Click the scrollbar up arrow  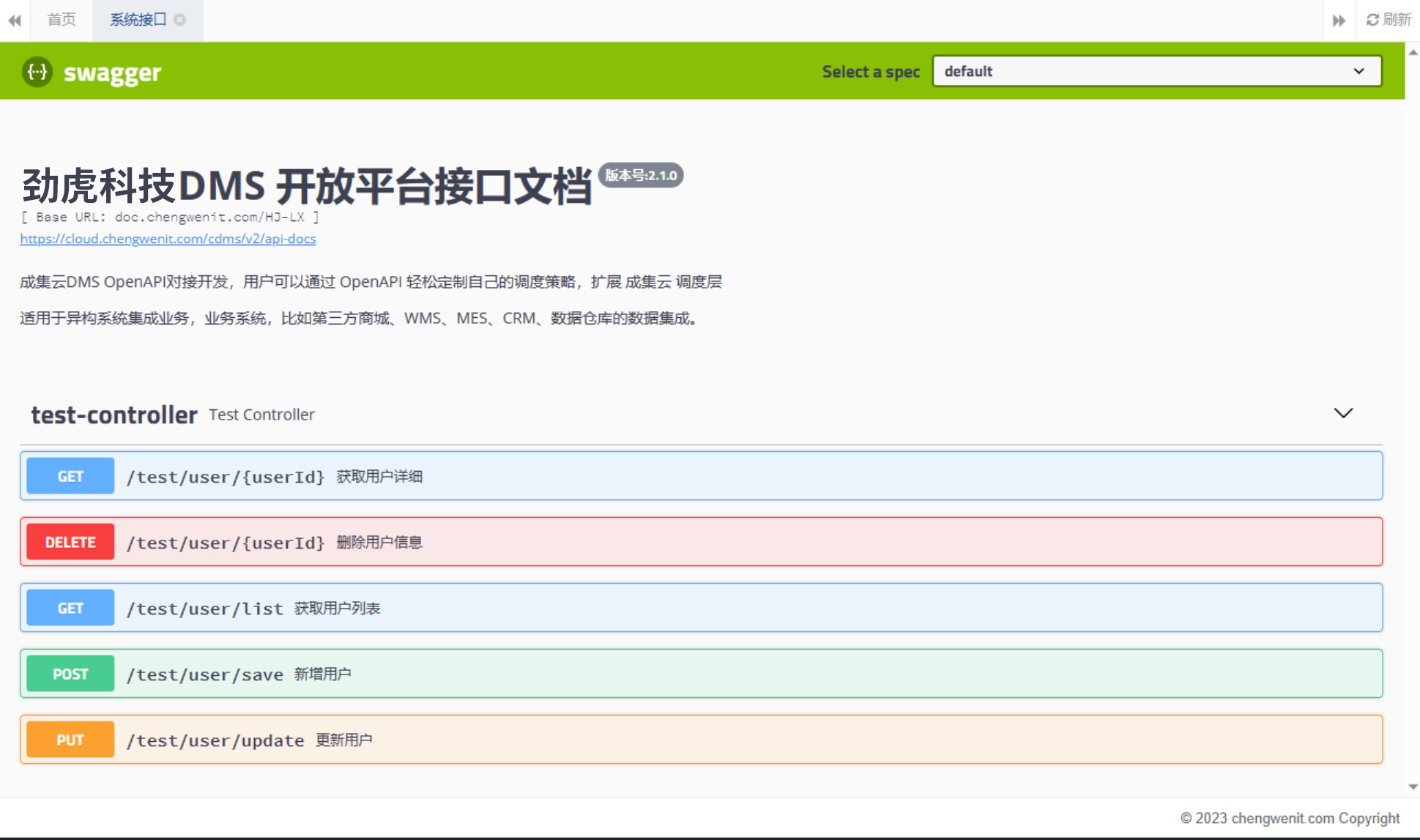pyautogui.click(x=1413, y=52)
